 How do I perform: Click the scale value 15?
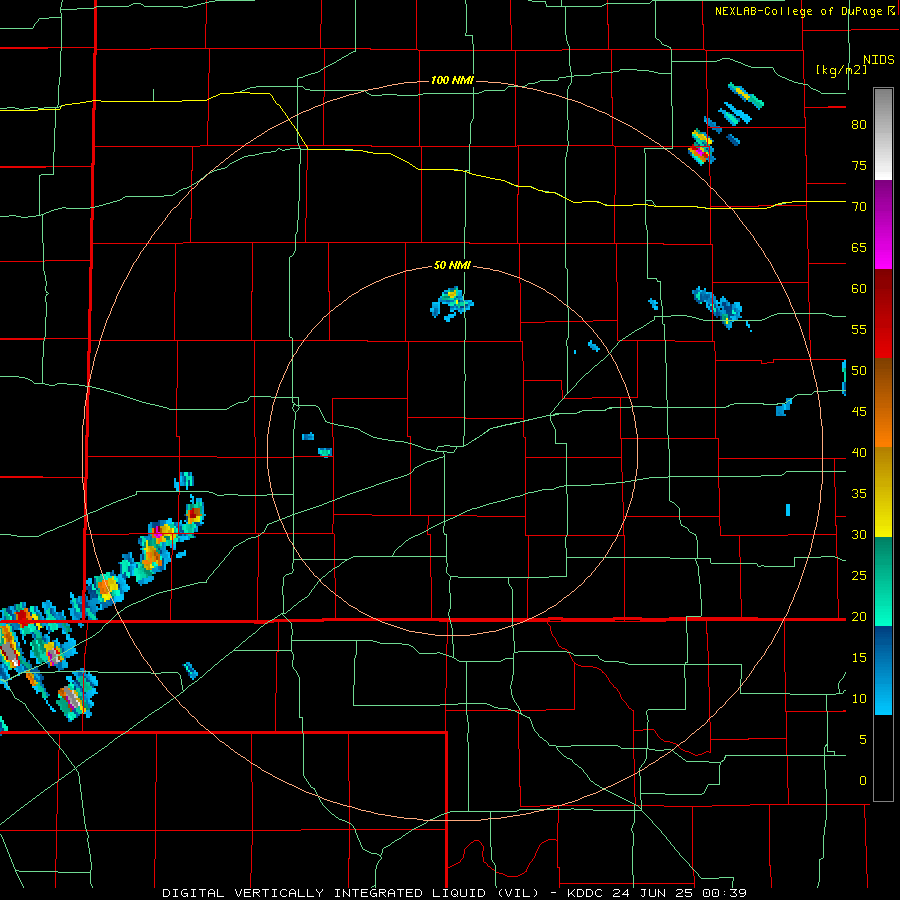pos(859,658)
